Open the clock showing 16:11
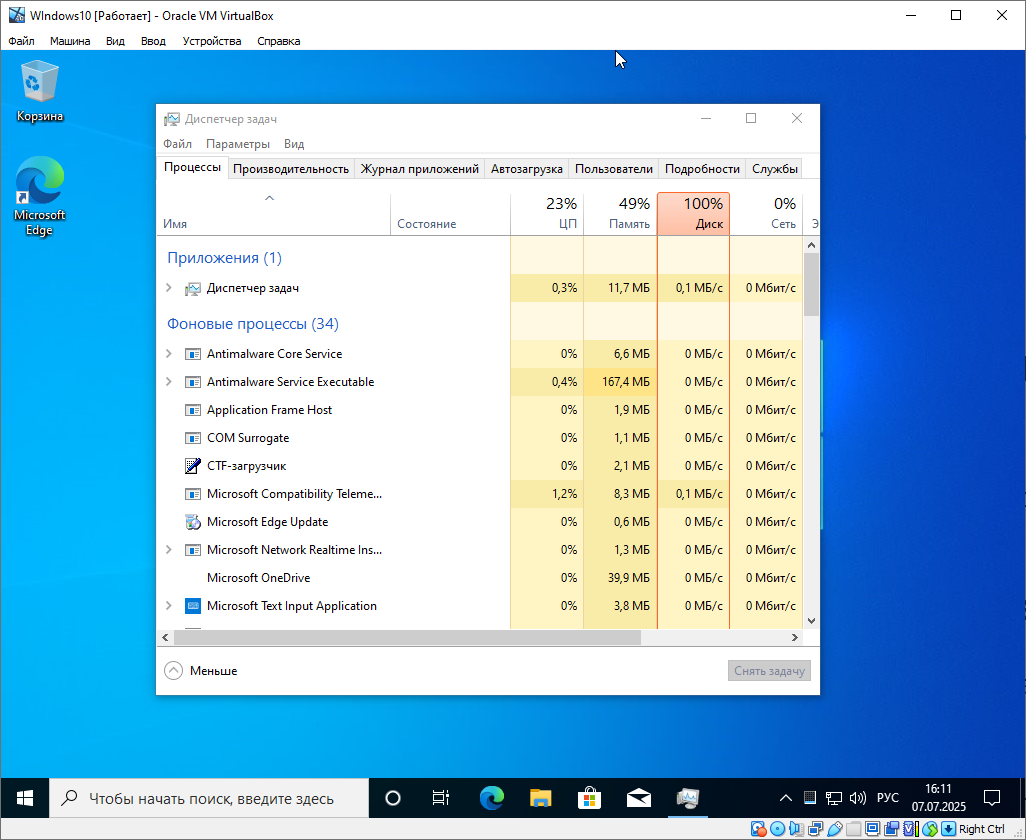 click(x=938, y=798)
